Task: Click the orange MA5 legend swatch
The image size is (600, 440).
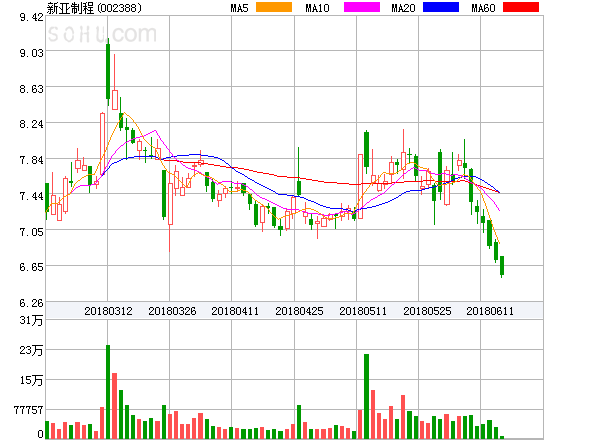Action: tap(274, 7)
